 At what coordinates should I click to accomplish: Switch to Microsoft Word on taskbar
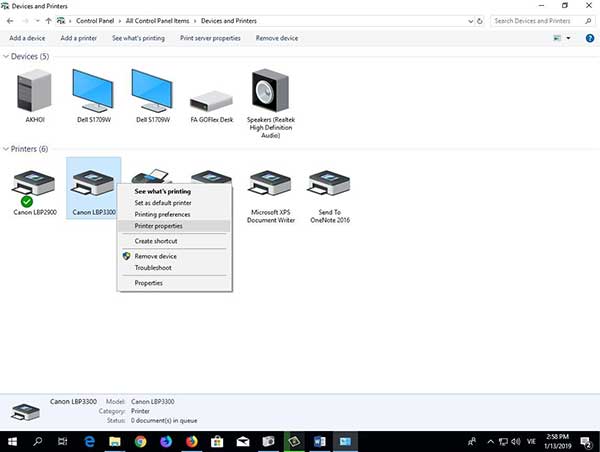point(320,442)
